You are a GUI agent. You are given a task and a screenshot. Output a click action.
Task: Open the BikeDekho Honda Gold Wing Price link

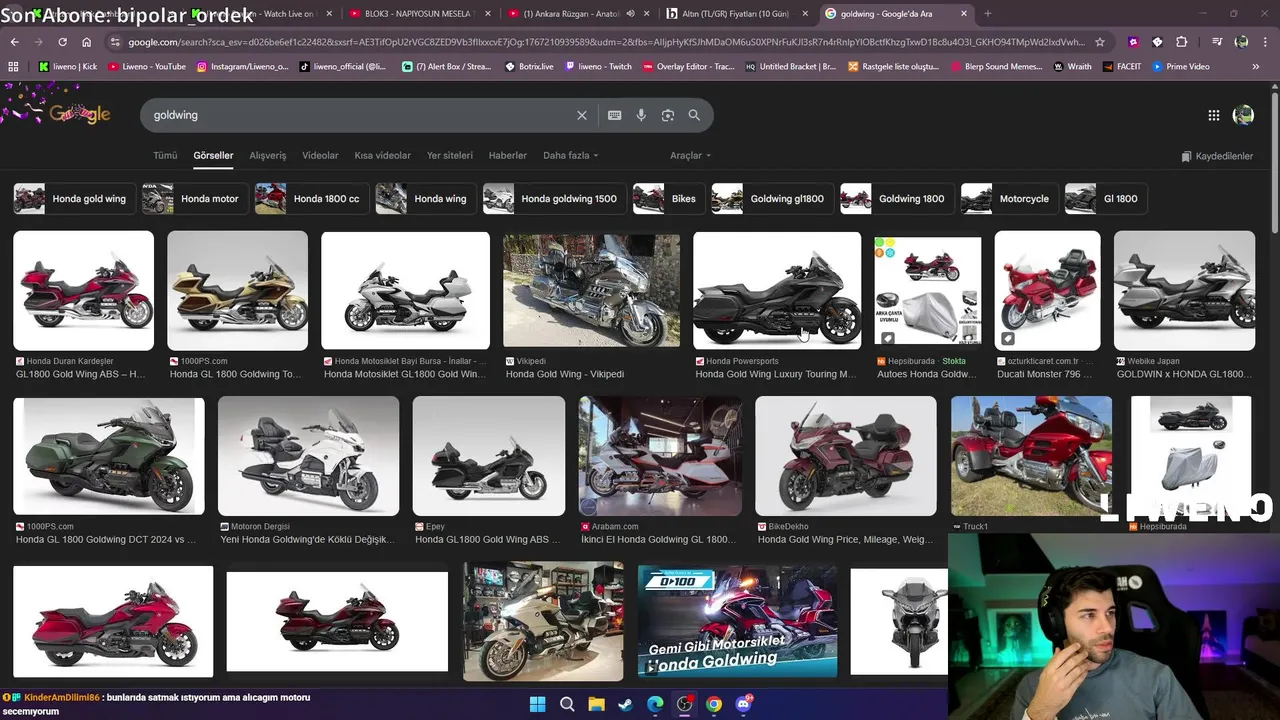[x=845, y=539]
